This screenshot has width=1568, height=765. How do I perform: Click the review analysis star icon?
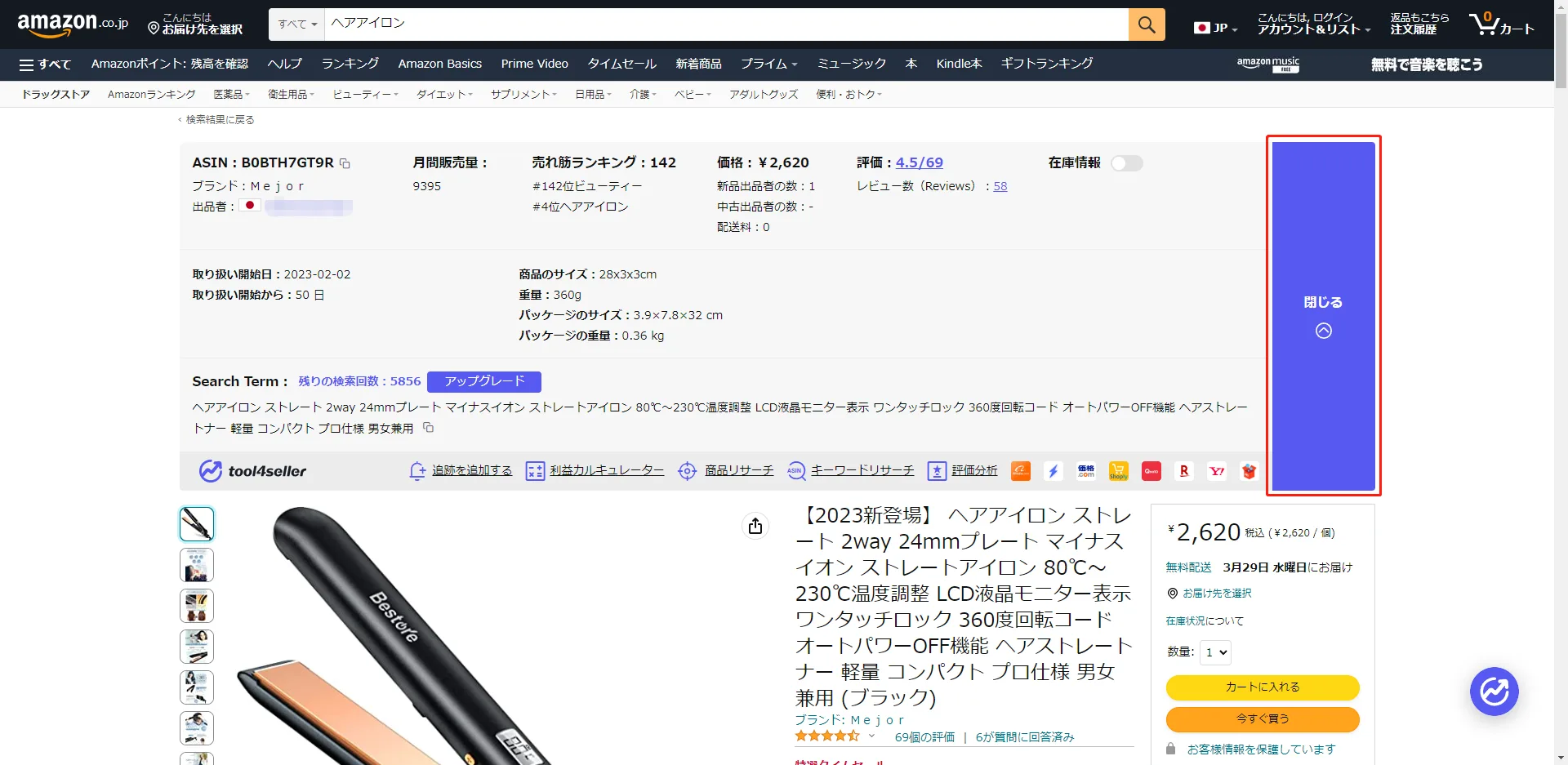point(937,471)
